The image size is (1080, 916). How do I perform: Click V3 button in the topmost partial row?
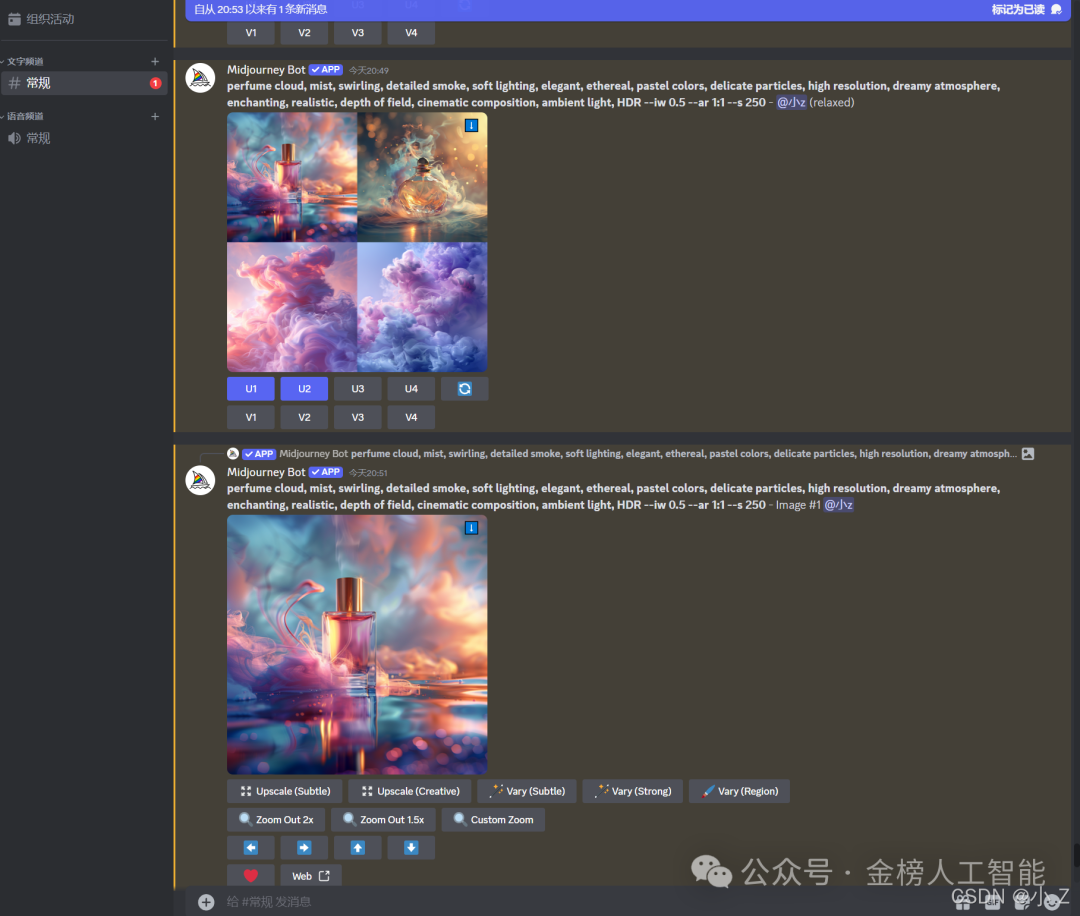(357, 32)
